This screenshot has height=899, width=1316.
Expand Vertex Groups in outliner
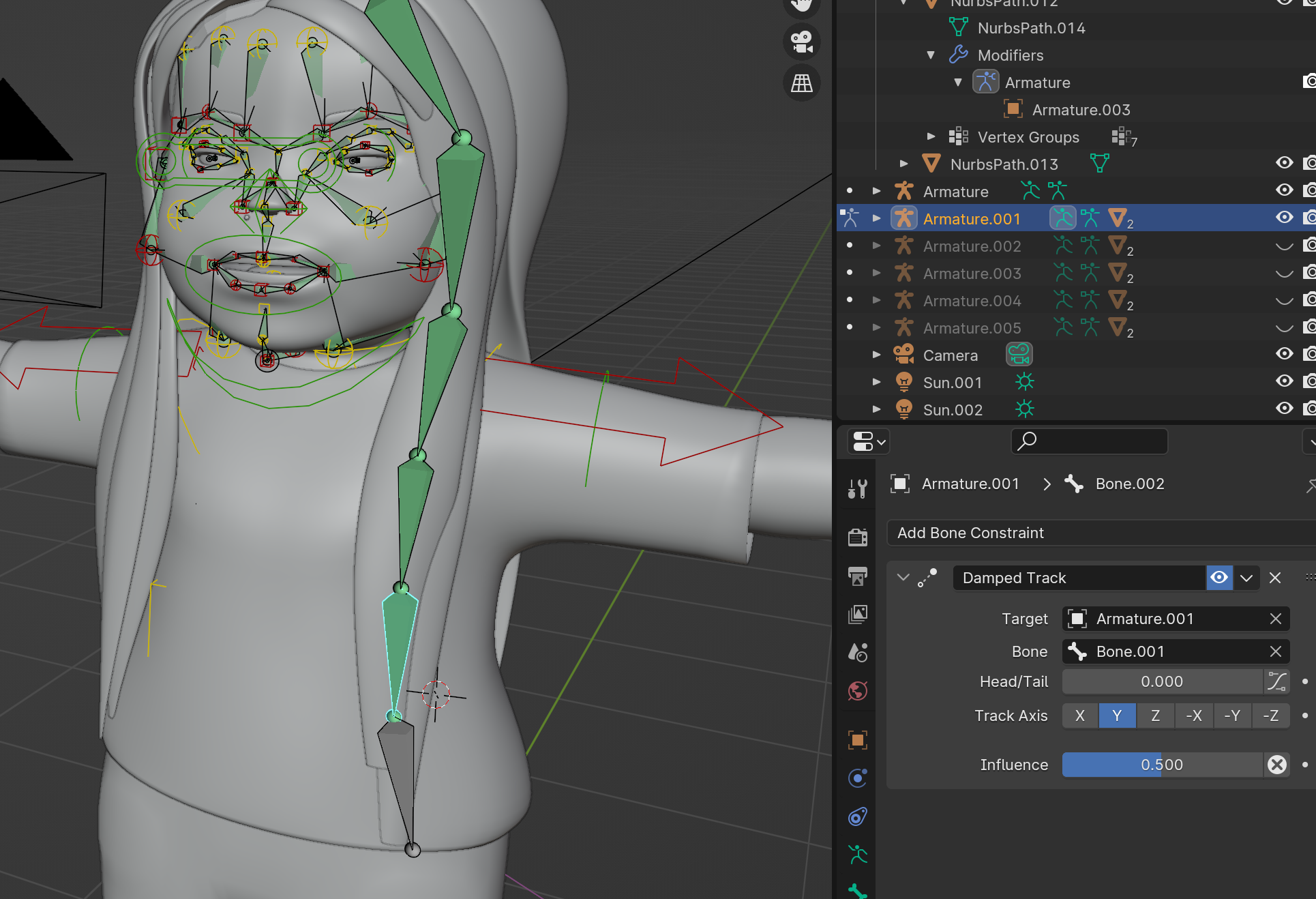931,136
